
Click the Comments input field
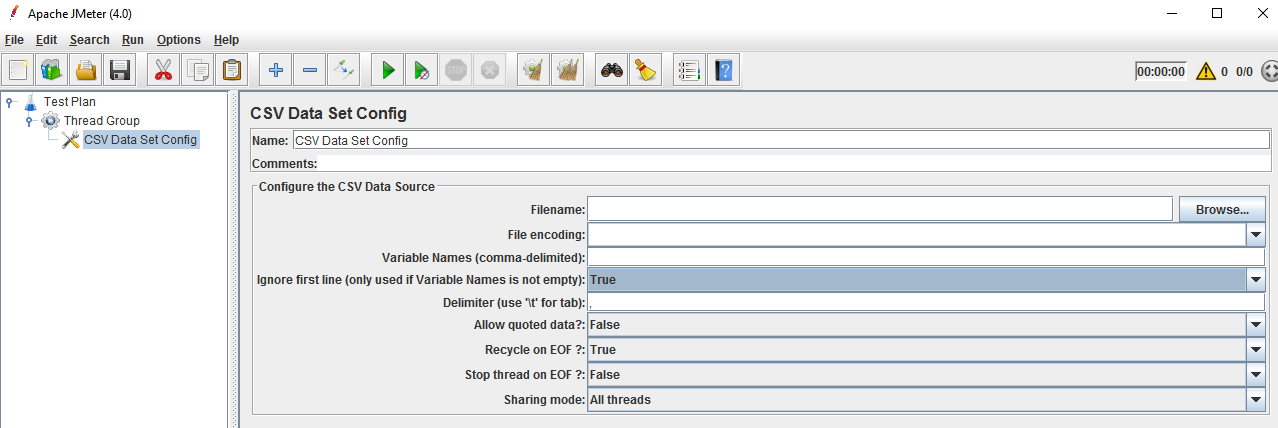794,164
